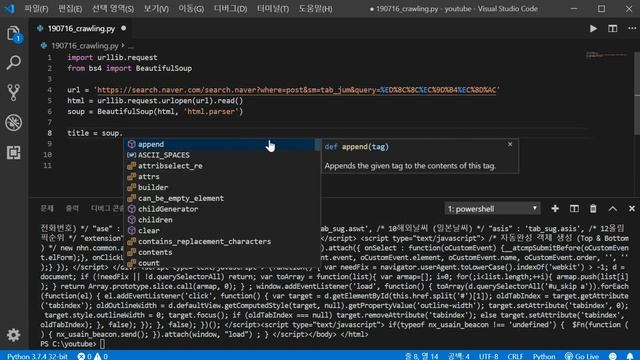The width and height of the screenshot is (640, 360).
Task: Open the Search view in activity bar
Action: [x=13, y=63]
